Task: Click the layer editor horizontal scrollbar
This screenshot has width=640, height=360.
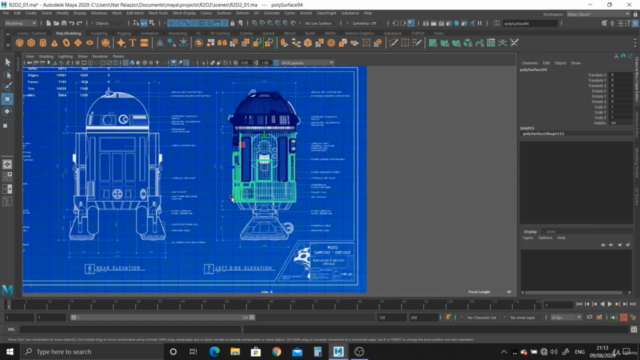Action: click(573, 292)
